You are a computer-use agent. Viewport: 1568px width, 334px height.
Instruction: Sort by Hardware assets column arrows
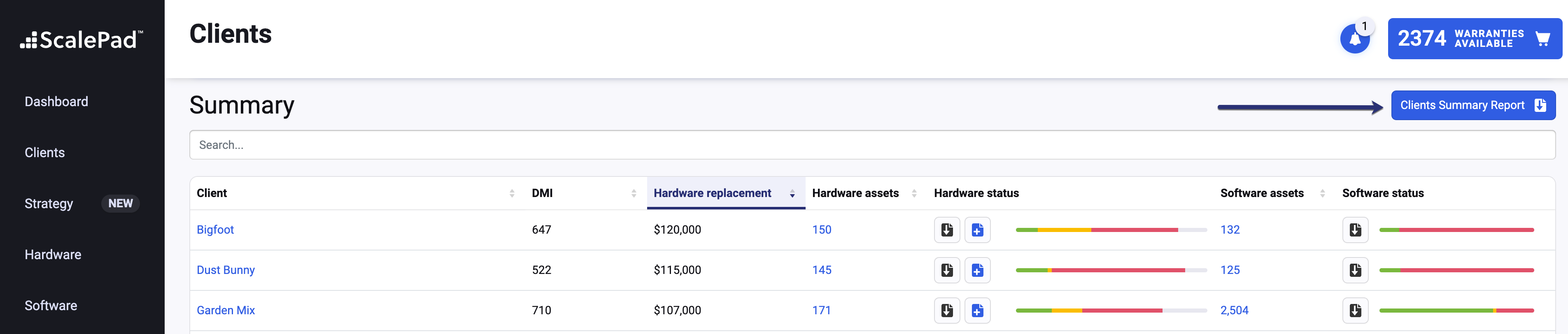tap(914, 193)
